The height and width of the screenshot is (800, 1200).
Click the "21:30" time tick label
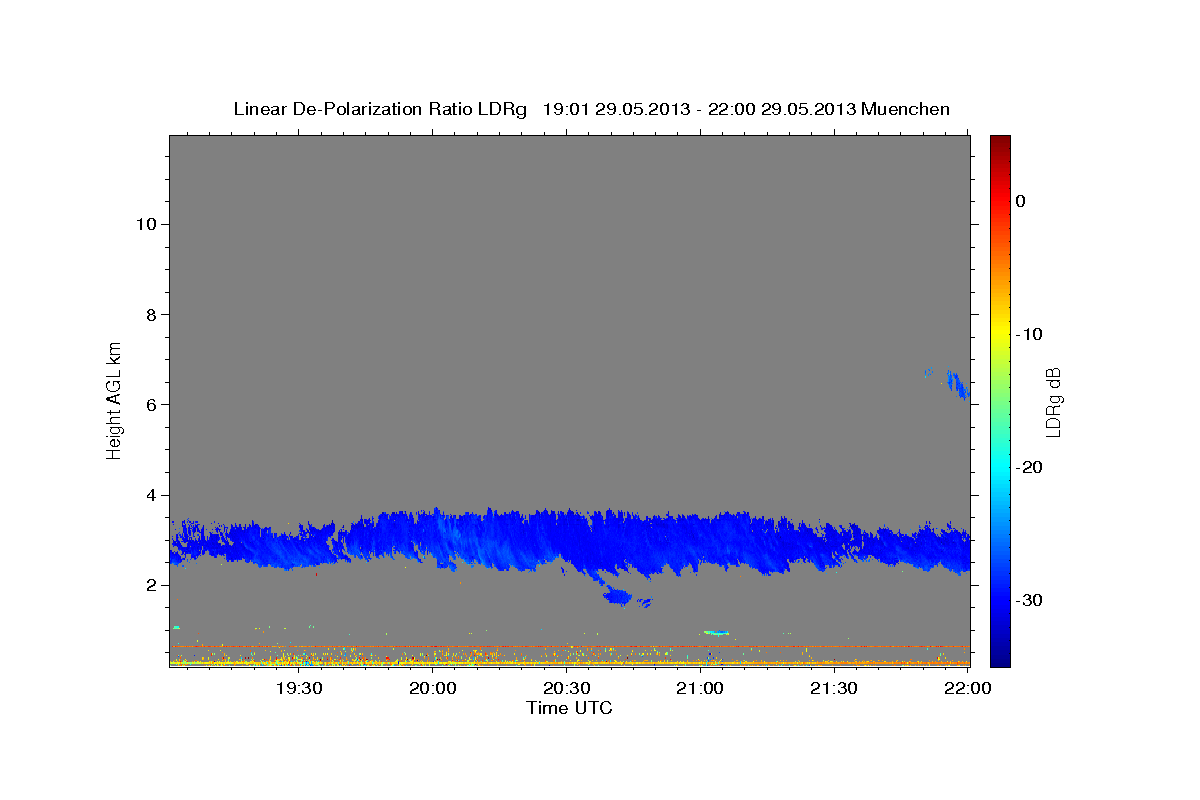(x=834, y=688)
